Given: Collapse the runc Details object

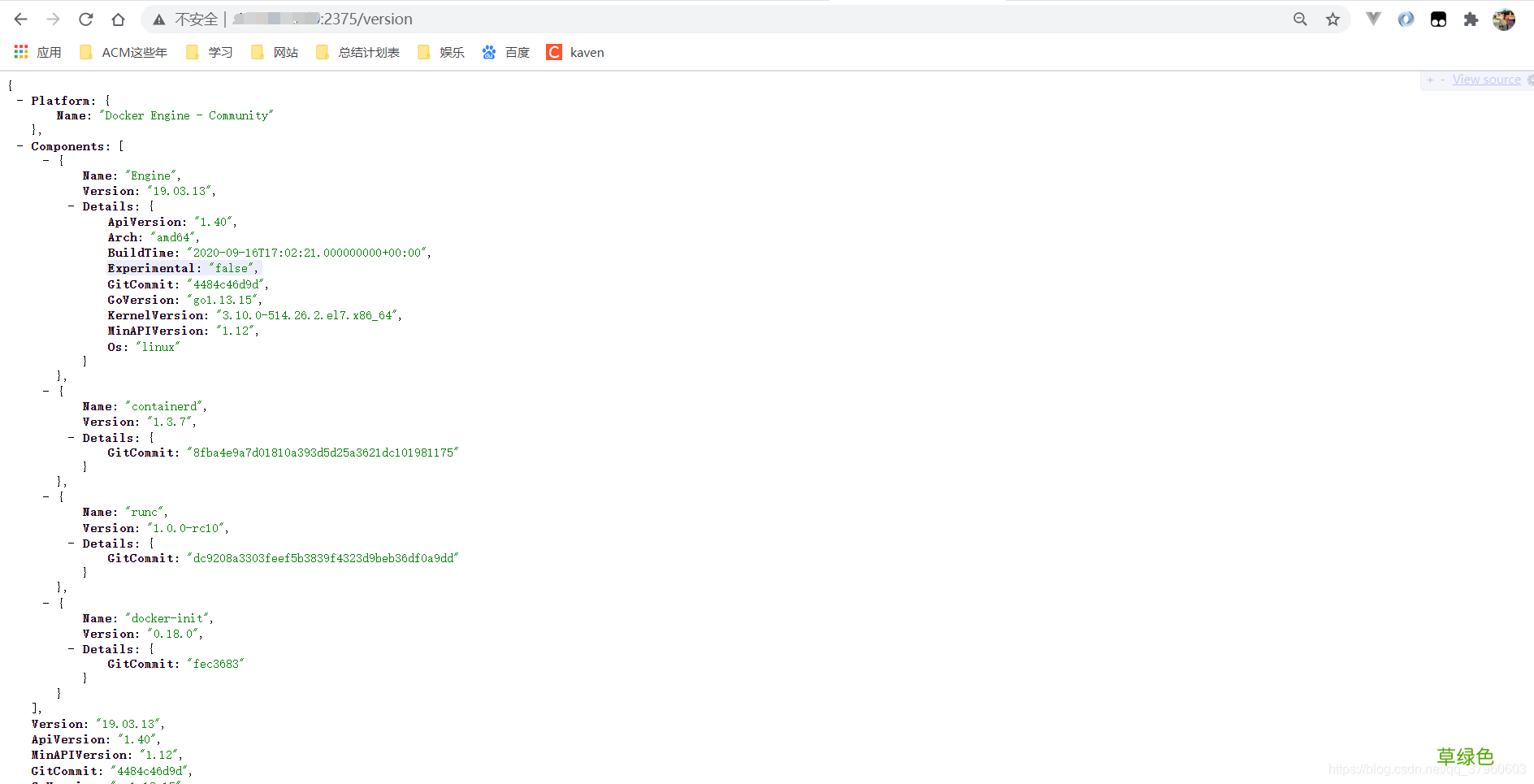Looking at the screenshot, I should click(x=71, y=544).
